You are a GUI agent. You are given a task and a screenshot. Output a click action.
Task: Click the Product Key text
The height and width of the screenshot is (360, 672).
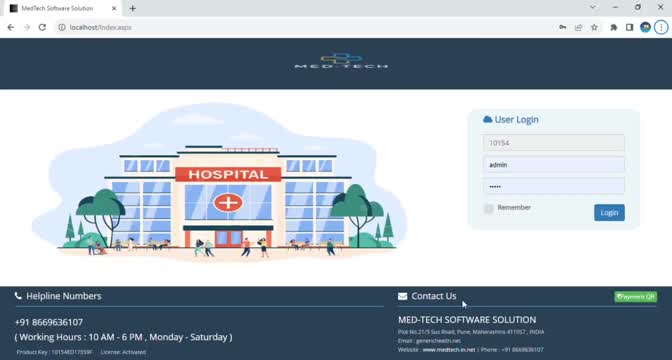tap(54, 352)
